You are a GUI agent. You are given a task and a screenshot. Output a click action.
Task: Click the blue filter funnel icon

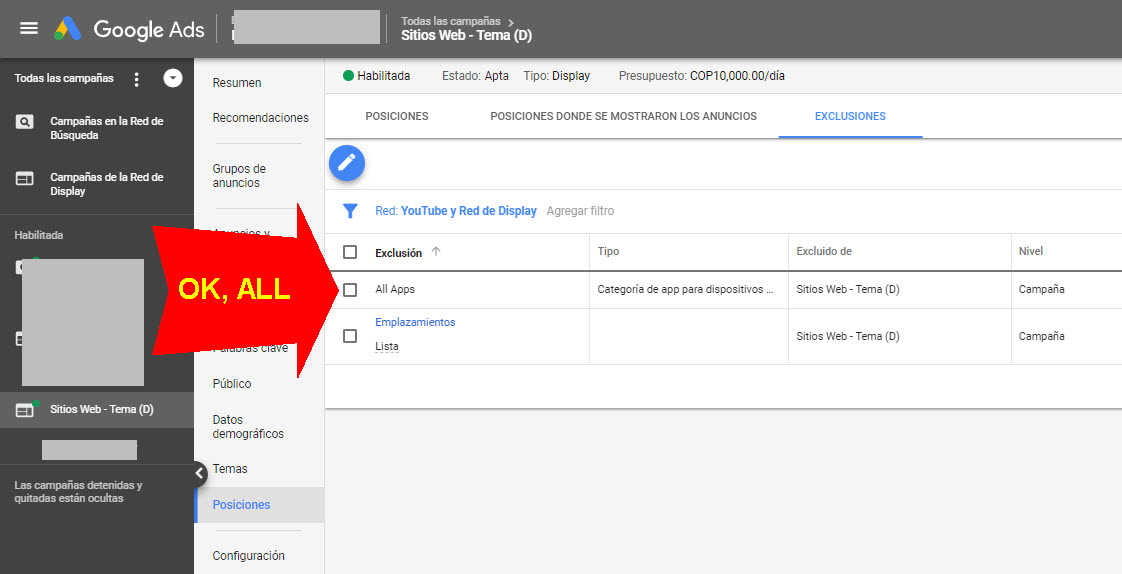point(350,211)
